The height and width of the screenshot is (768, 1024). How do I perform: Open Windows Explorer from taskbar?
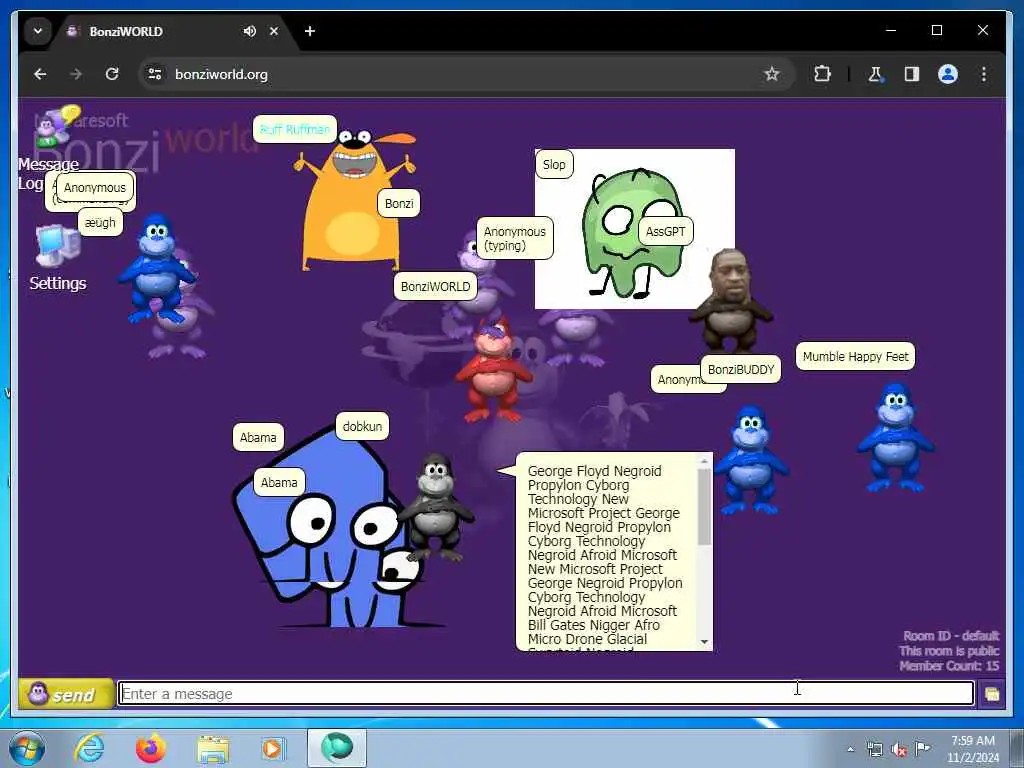(x=213, y=748)
